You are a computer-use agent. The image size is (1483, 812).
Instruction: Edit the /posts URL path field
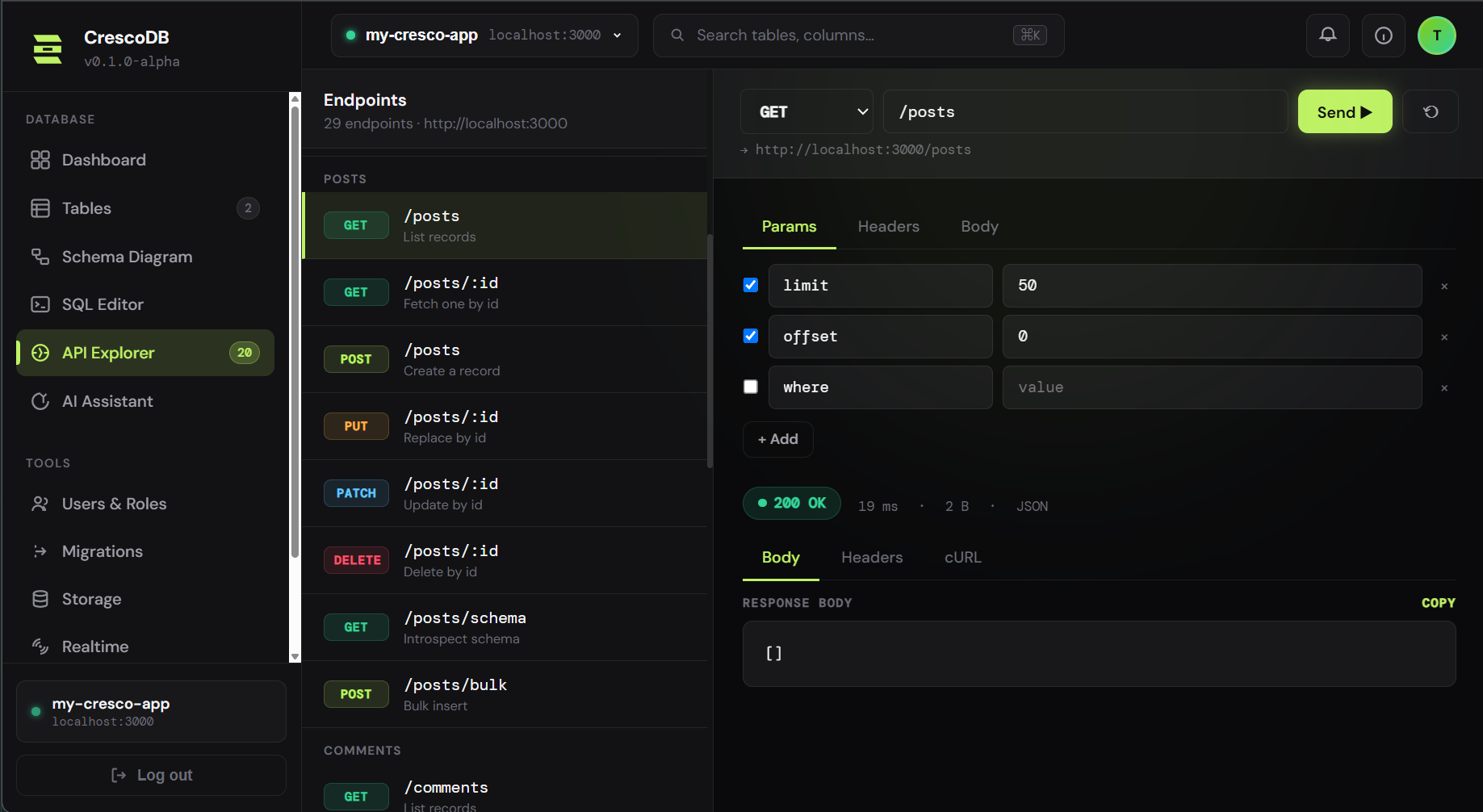(x=1085, y=111)
